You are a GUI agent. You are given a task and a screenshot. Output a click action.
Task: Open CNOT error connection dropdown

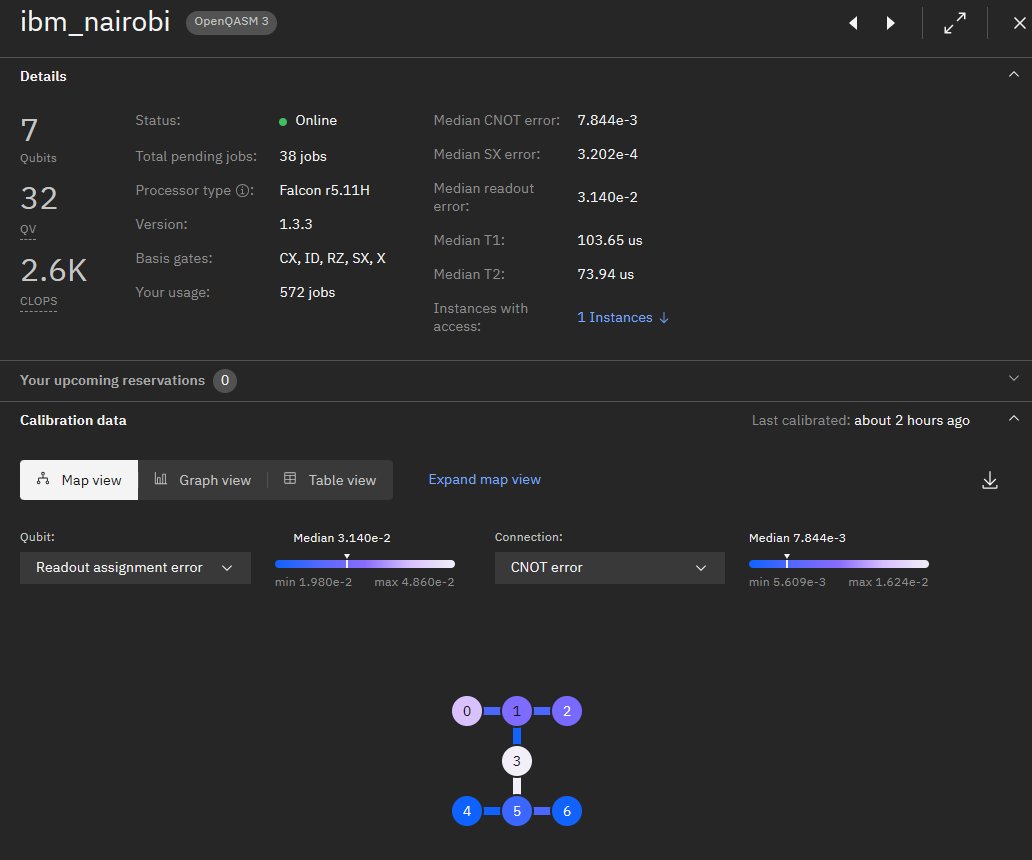609,568
